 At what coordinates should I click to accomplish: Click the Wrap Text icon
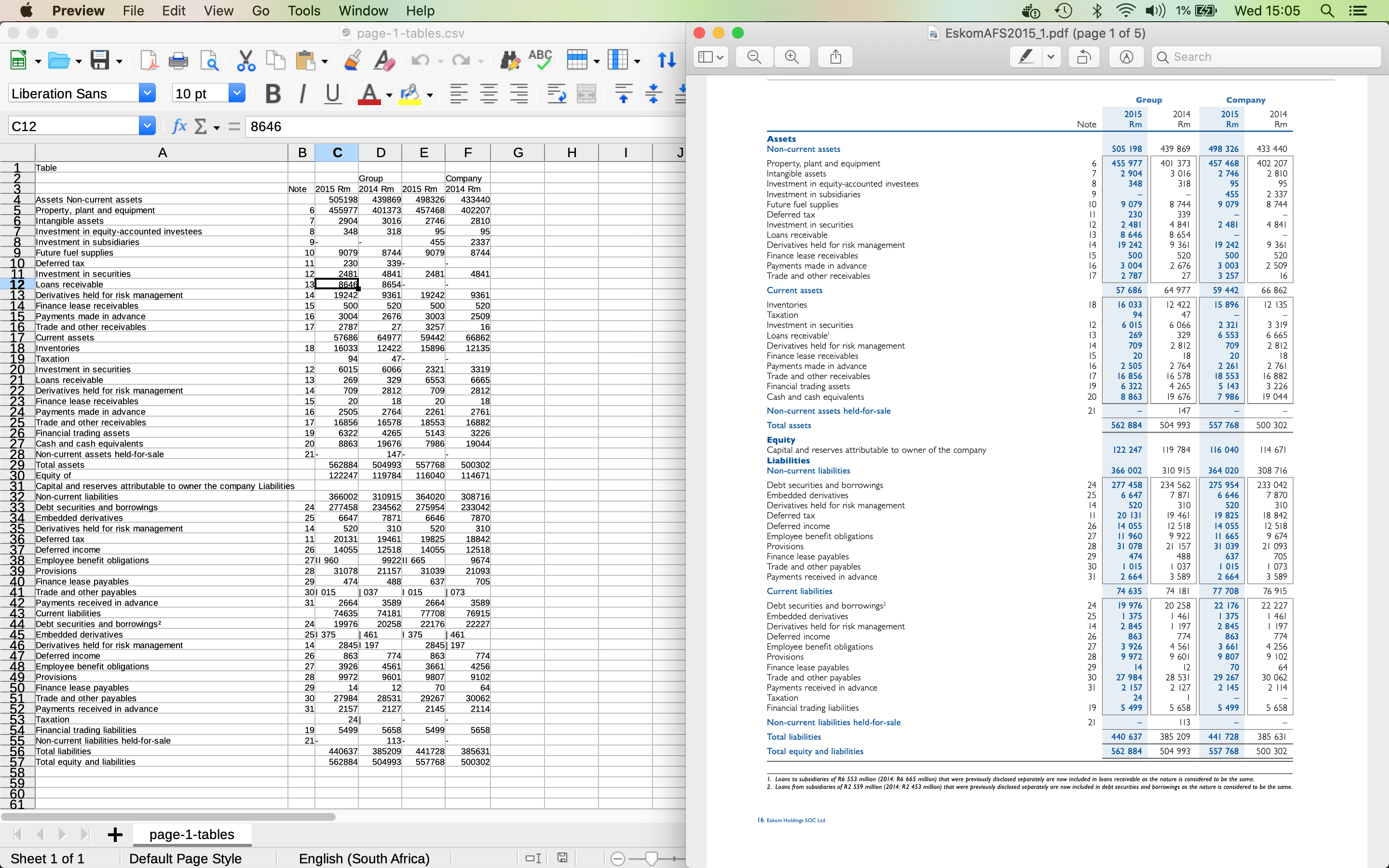pyautogui.click(x=556, y=94)
